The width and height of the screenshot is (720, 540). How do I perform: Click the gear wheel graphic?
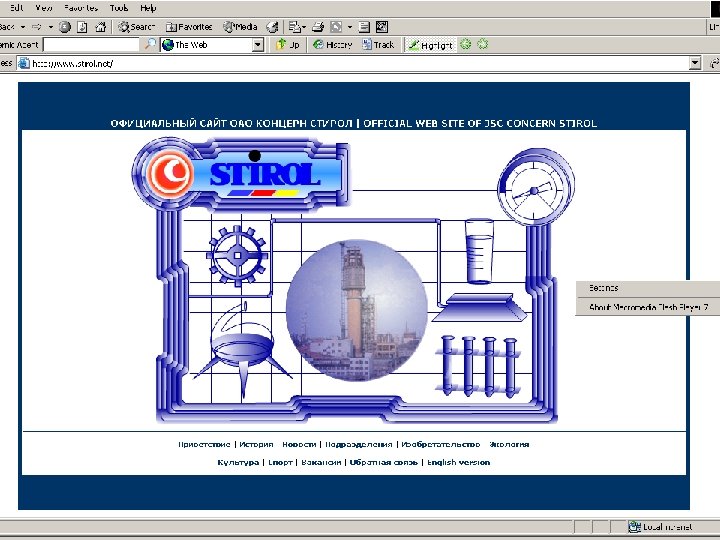pos(237,255)
